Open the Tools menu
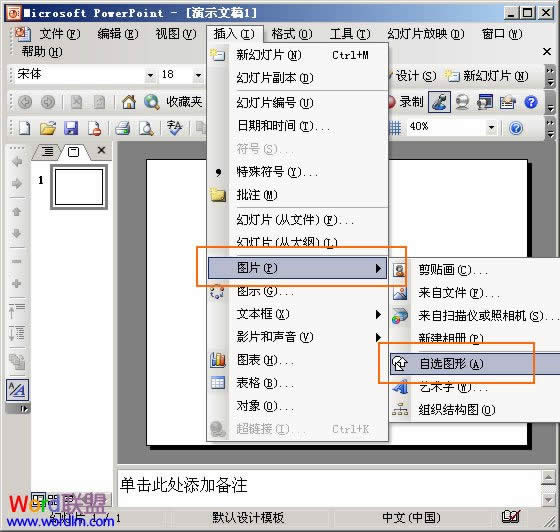The width and height of the screenshot is (560, 532). point(350,34)
